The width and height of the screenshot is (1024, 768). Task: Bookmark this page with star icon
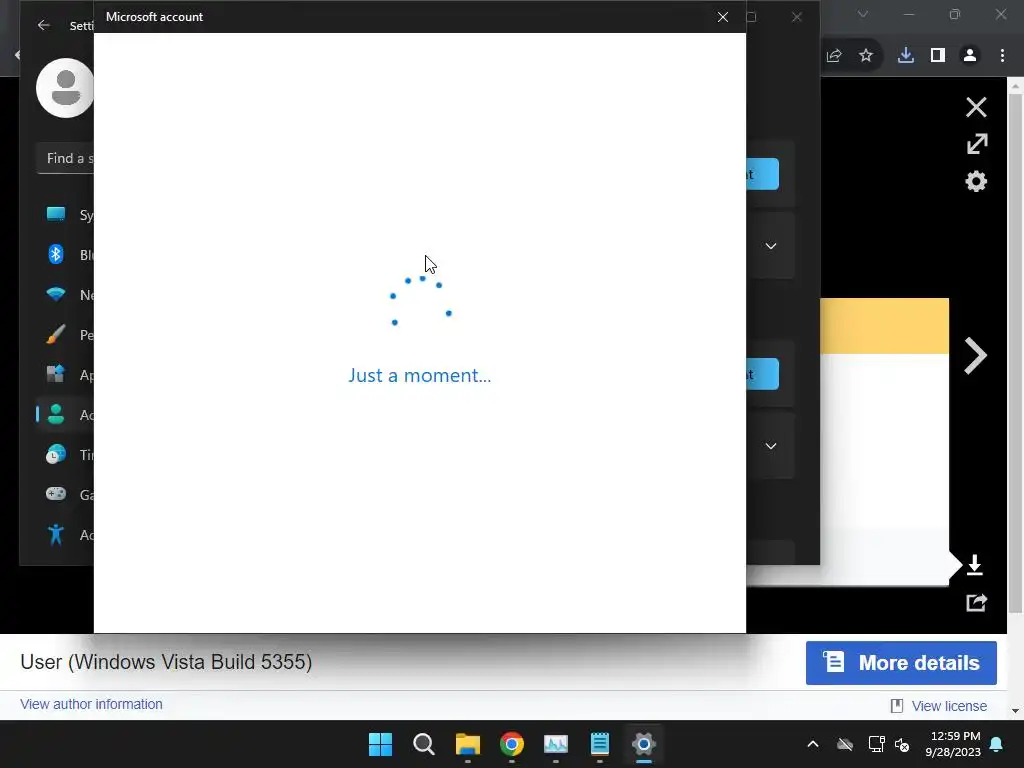pyautogui.click(x=866, y=56)
